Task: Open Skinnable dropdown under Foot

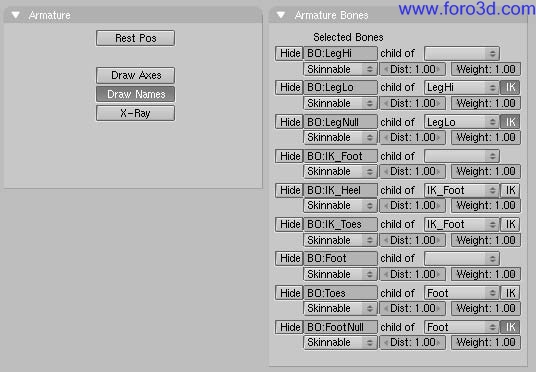Action: pos(340,274)
